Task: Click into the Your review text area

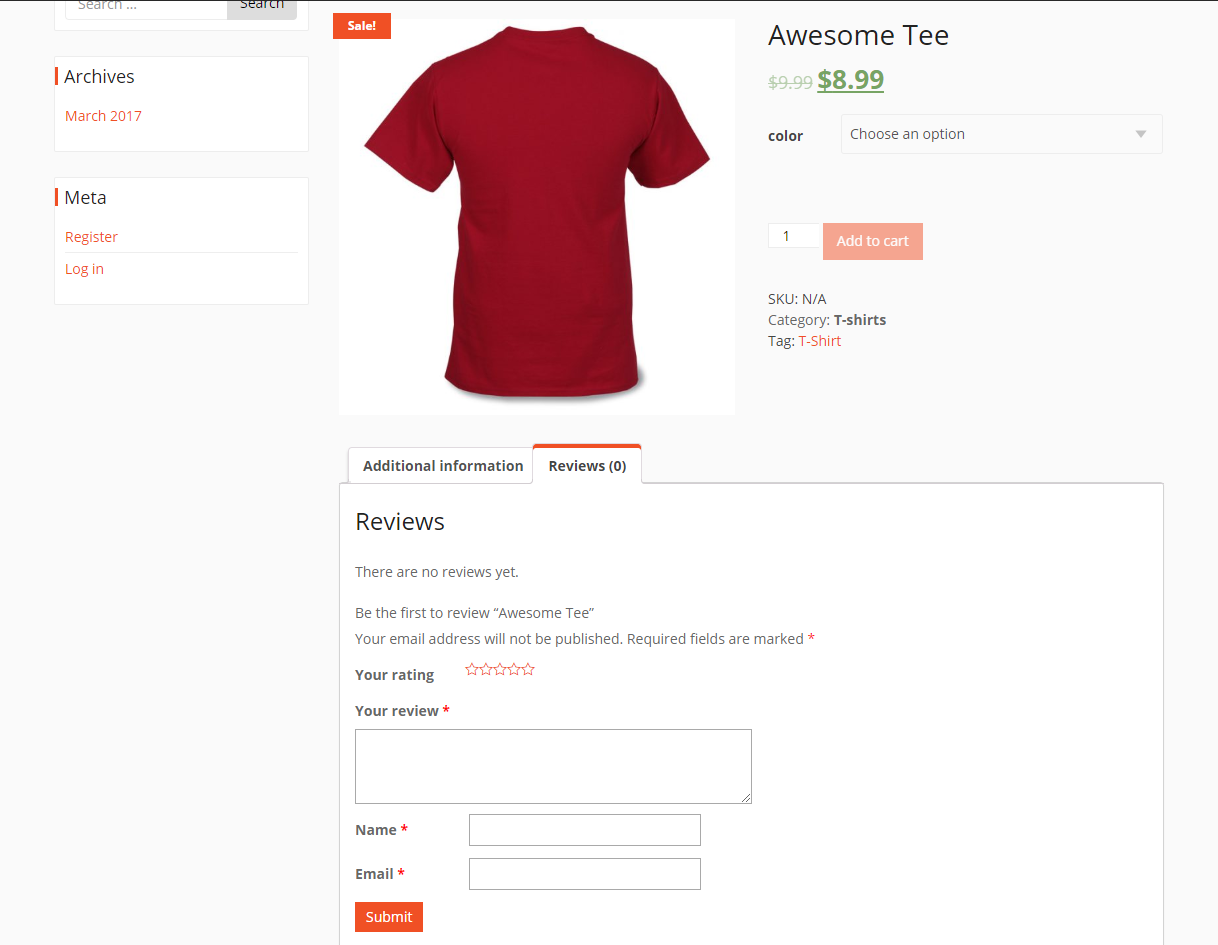Action: (x=553, y=766)
